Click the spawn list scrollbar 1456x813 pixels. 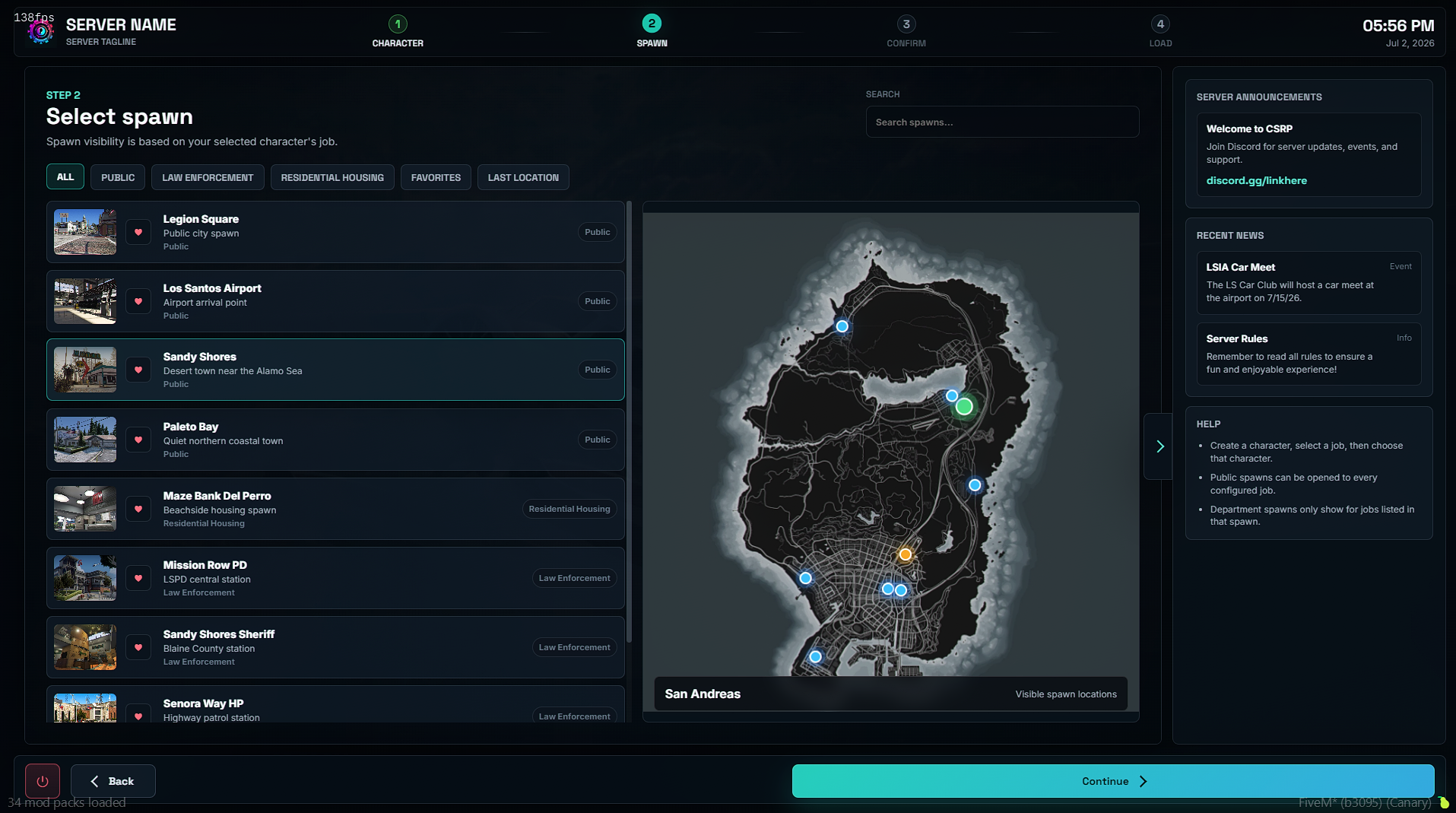[x=629, y=422]
